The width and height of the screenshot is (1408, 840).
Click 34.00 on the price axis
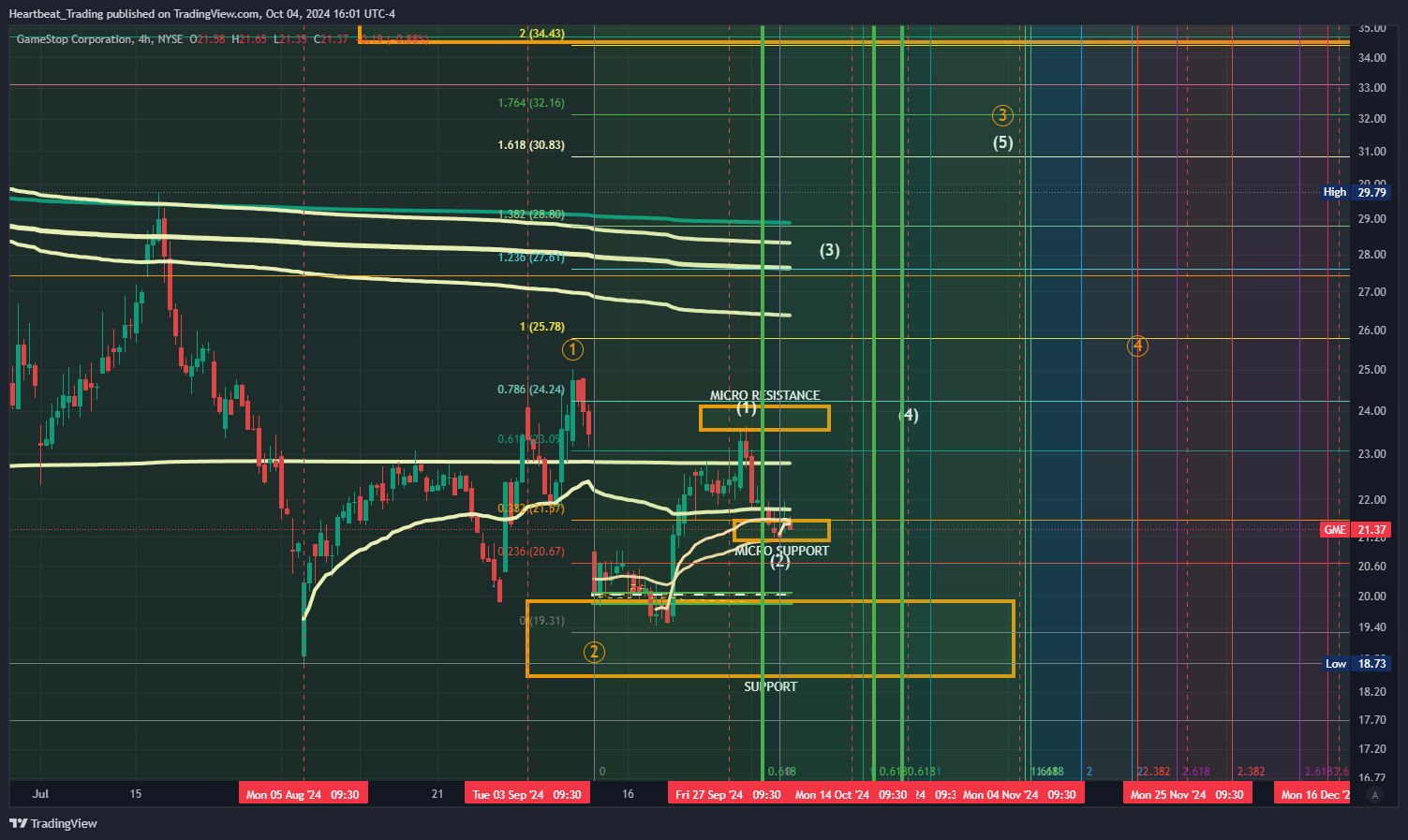click(1372, 58)
